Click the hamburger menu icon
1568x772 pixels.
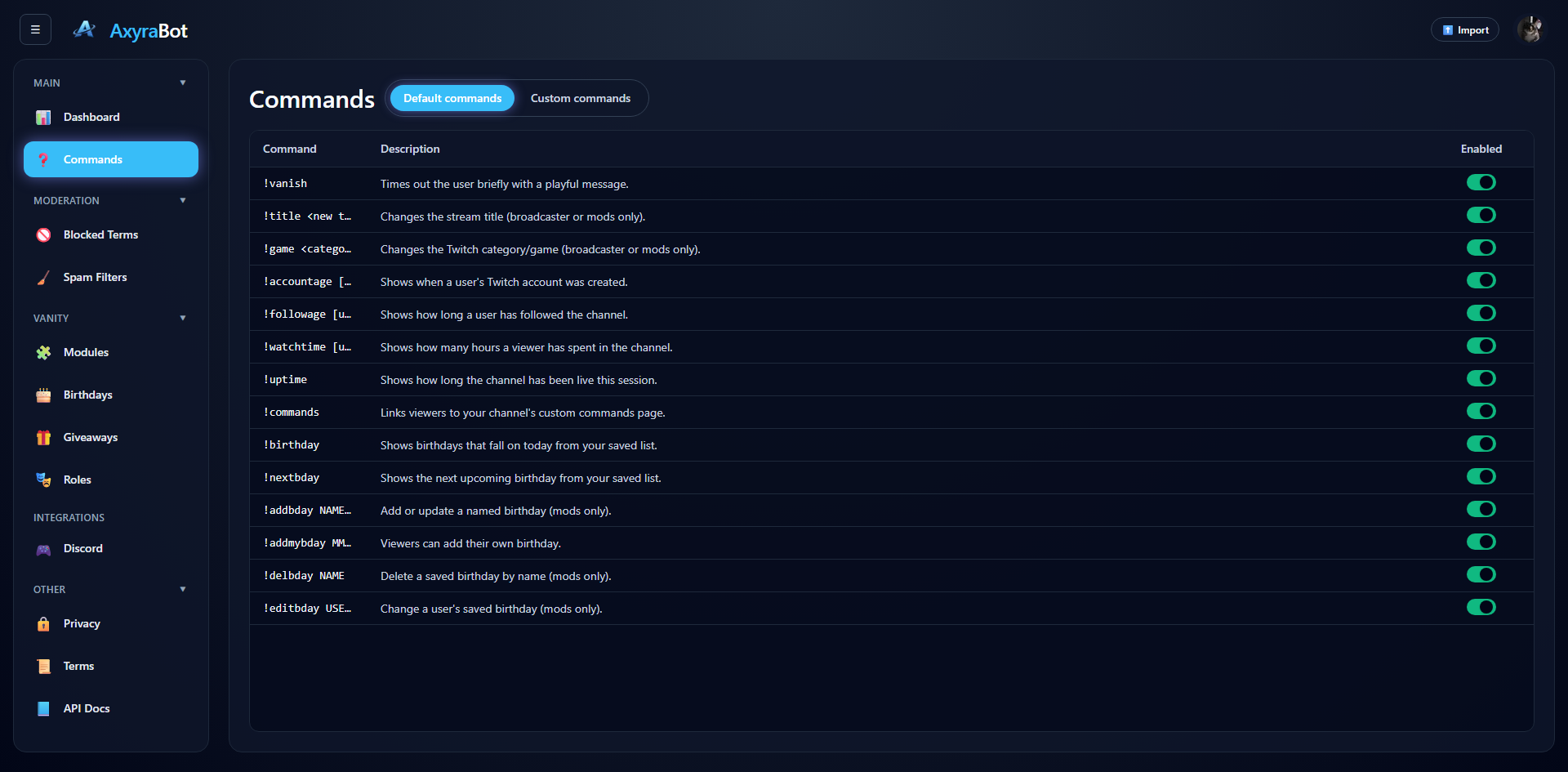coord(35,29)
